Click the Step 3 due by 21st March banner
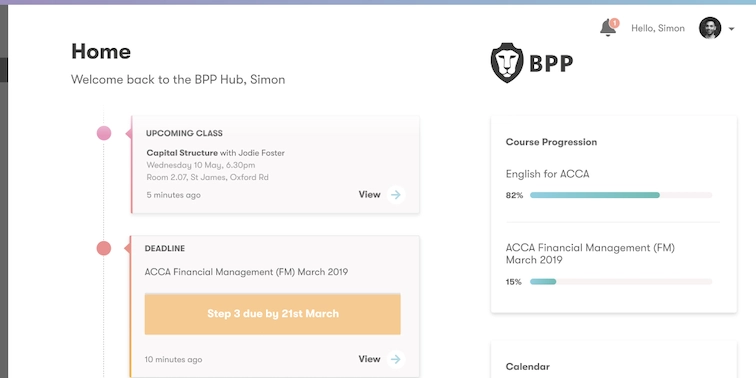 click(x=272, y=314)
